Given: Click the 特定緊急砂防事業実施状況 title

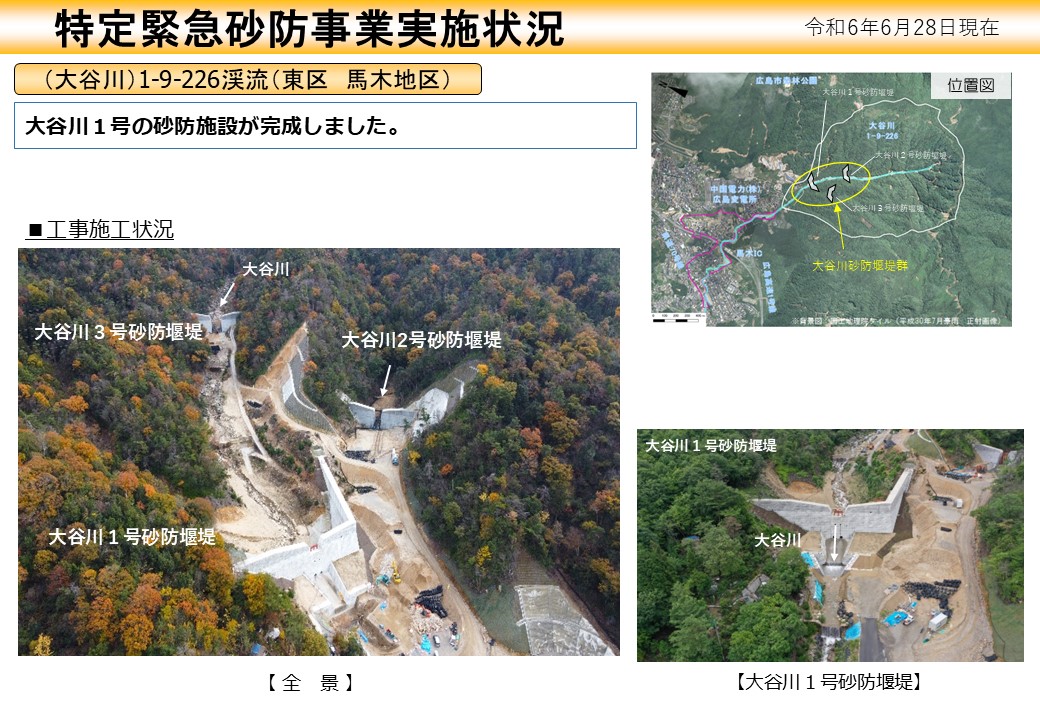Looking at the screenshot, I should 309,29.
